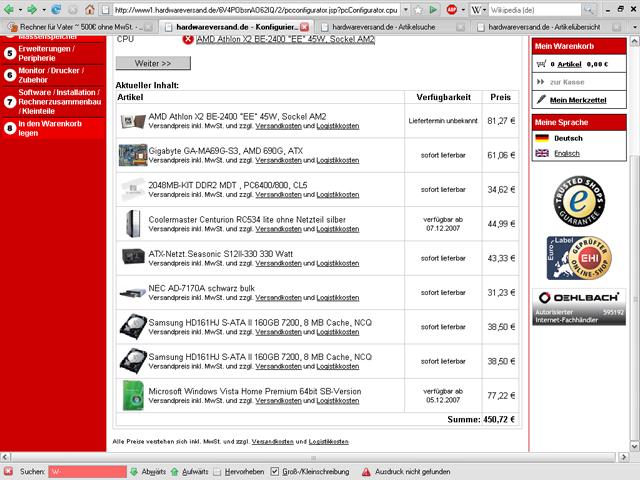Open Logistikkosten link in the footer note

click(328, 442)
